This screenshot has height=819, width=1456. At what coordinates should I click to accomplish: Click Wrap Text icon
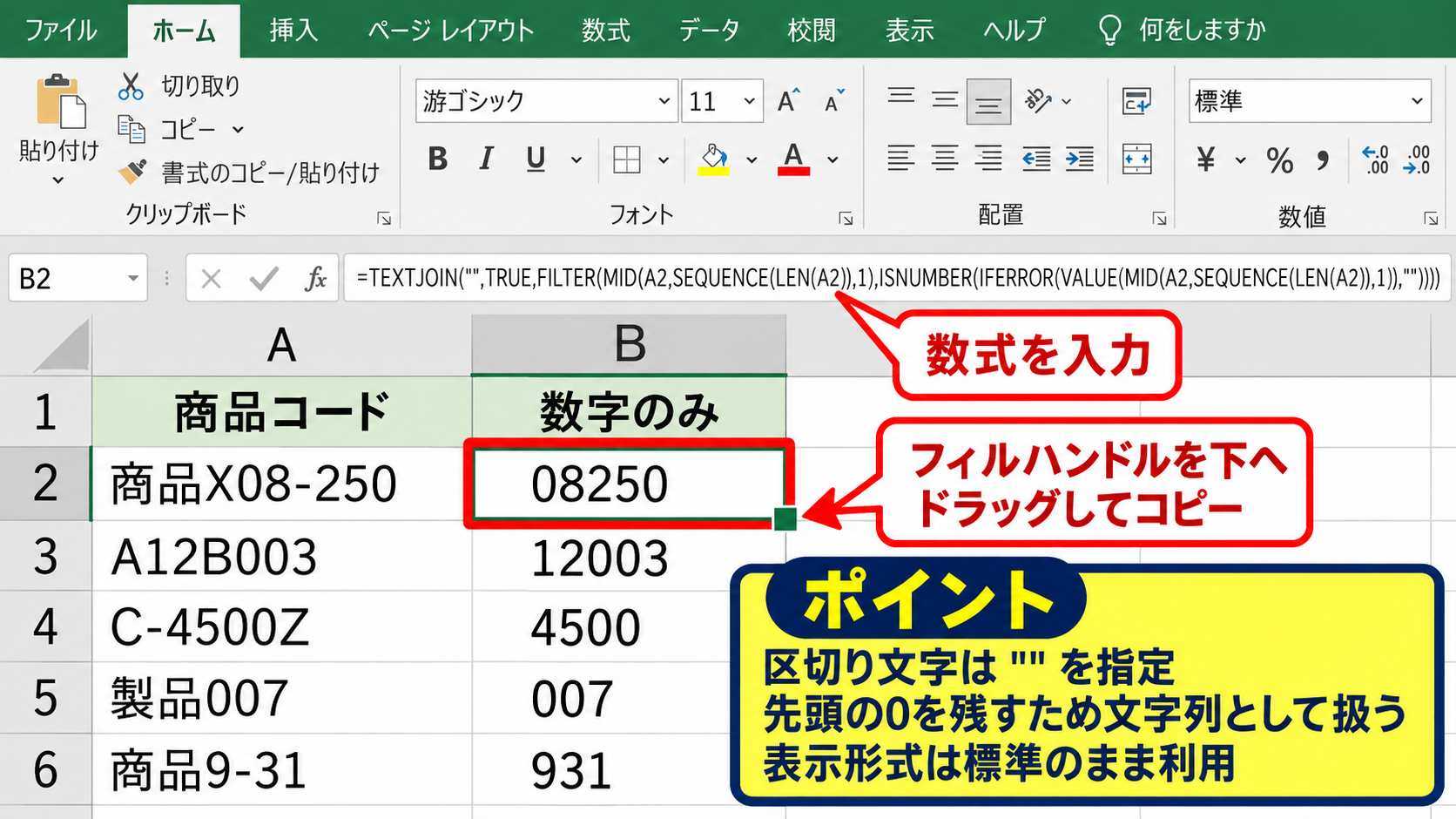[1137, 101]
